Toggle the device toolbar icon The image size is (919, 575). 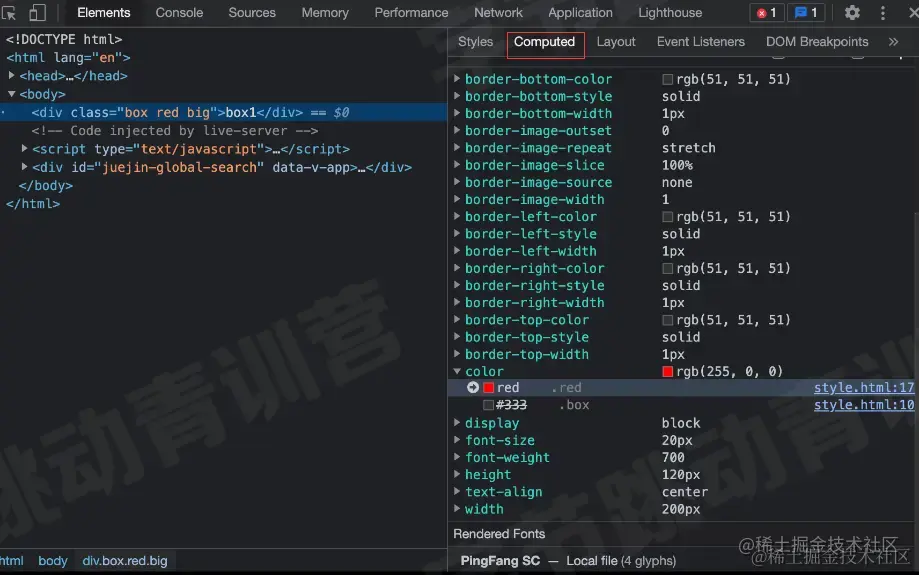(37, 12)
